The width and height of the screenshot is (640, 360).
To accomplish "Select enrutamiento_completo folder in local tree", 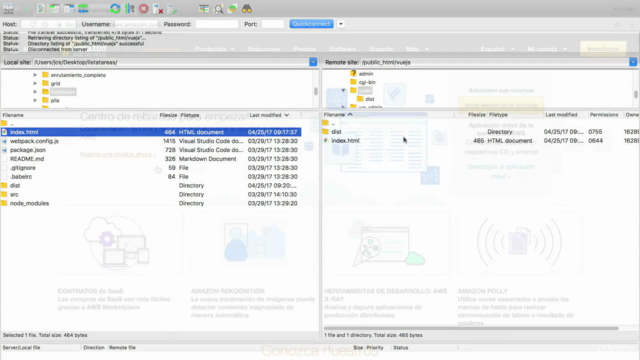I will [x=78, y=75].
